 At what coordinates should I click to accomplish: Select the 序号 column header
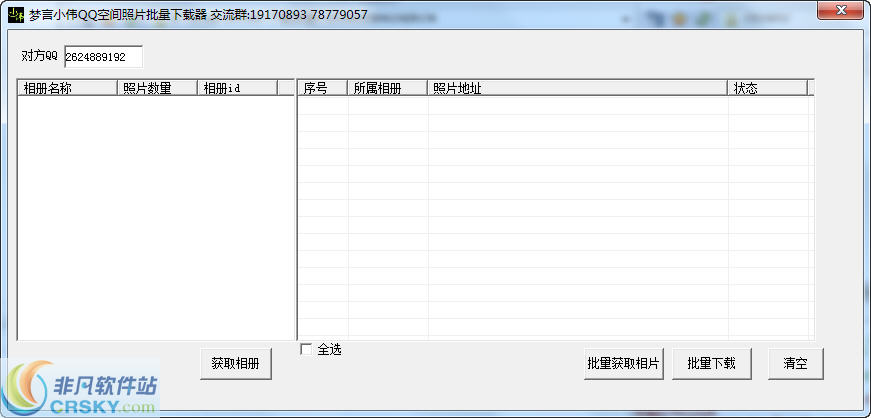323,88
